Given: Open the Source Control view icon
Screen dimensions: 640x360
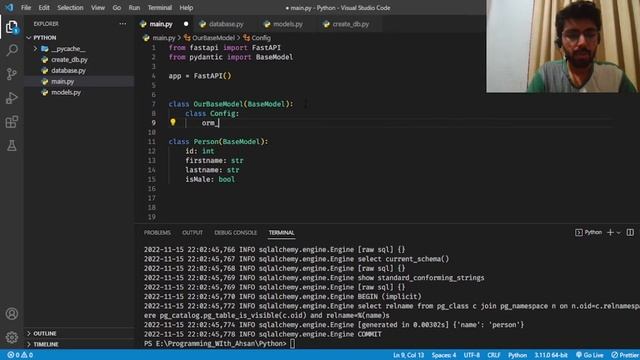Looking at the screenshot, I should 12,74.
